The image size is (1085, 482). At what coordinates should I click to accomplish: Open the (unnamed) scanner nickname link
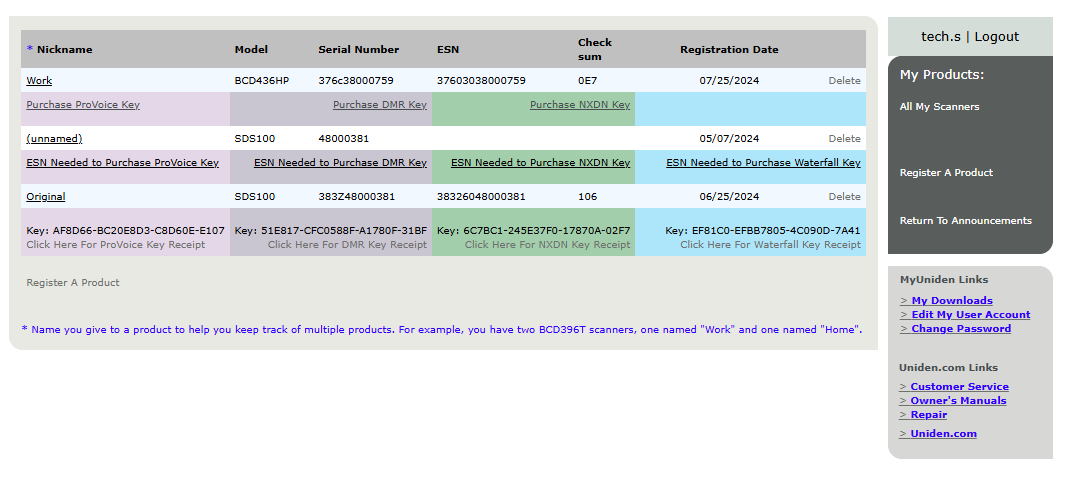pyautogui.click(x=54, y=138)
